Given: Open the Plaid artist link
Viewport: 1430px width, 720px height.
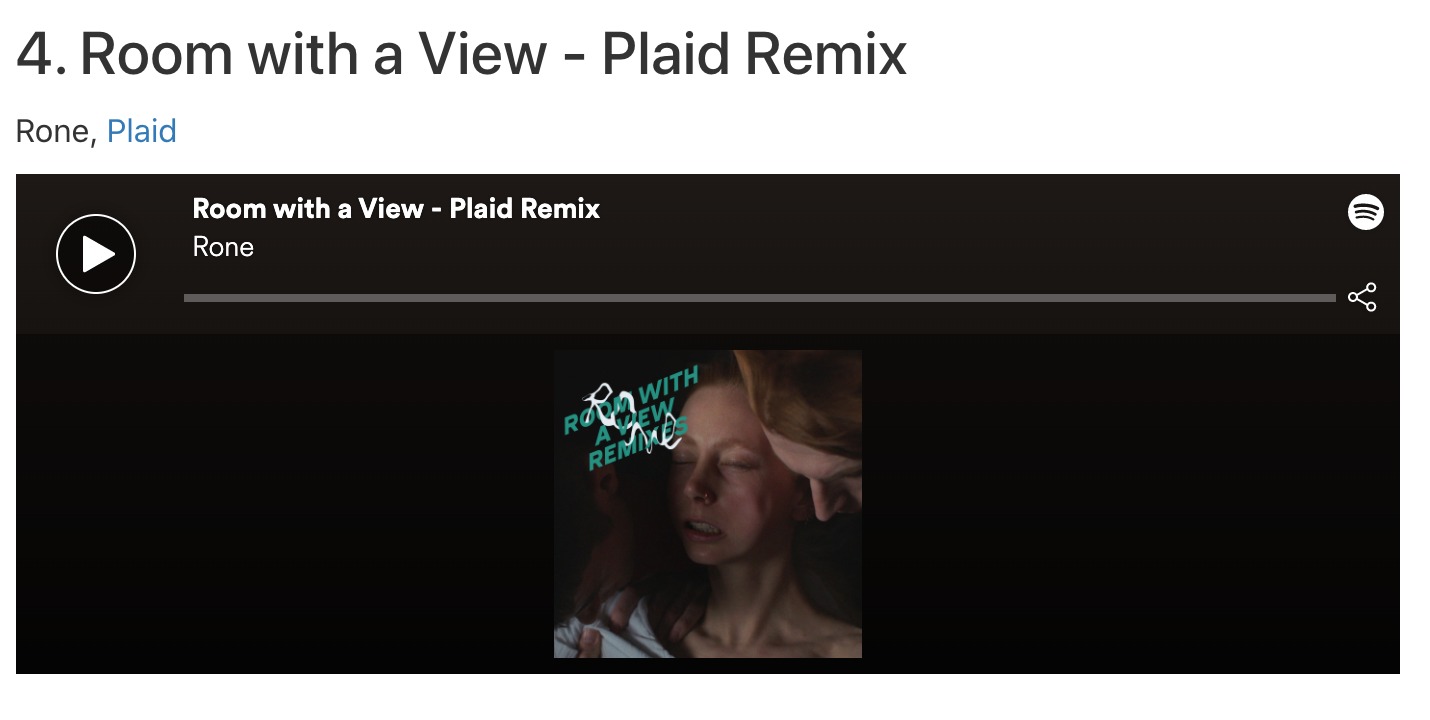Looking at the screenshot, I should click(x=142, y=131).
